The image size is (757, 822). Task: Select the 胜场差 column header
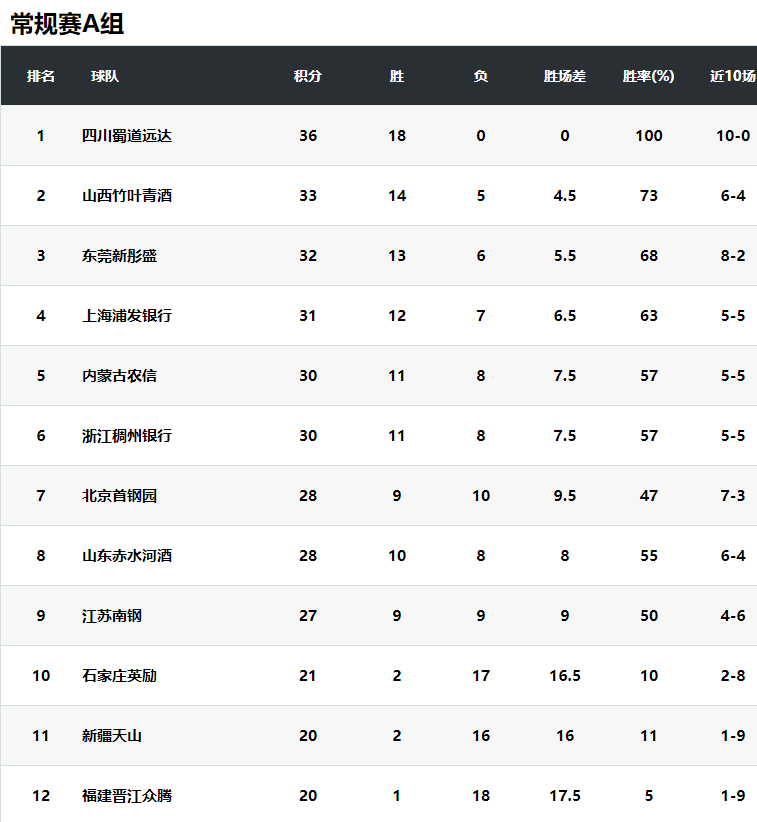565,76
